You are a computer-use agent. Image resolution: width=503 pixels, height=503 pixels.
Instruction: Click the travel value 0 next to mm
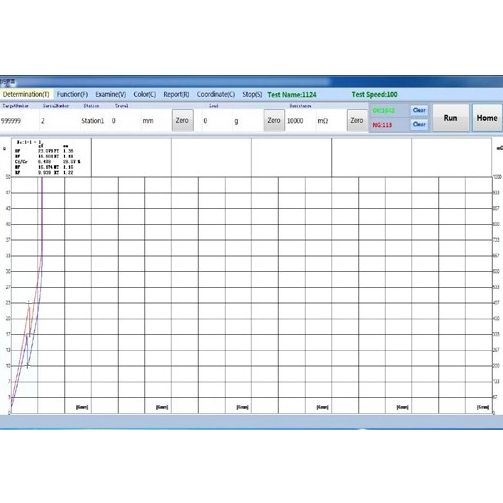114,121
